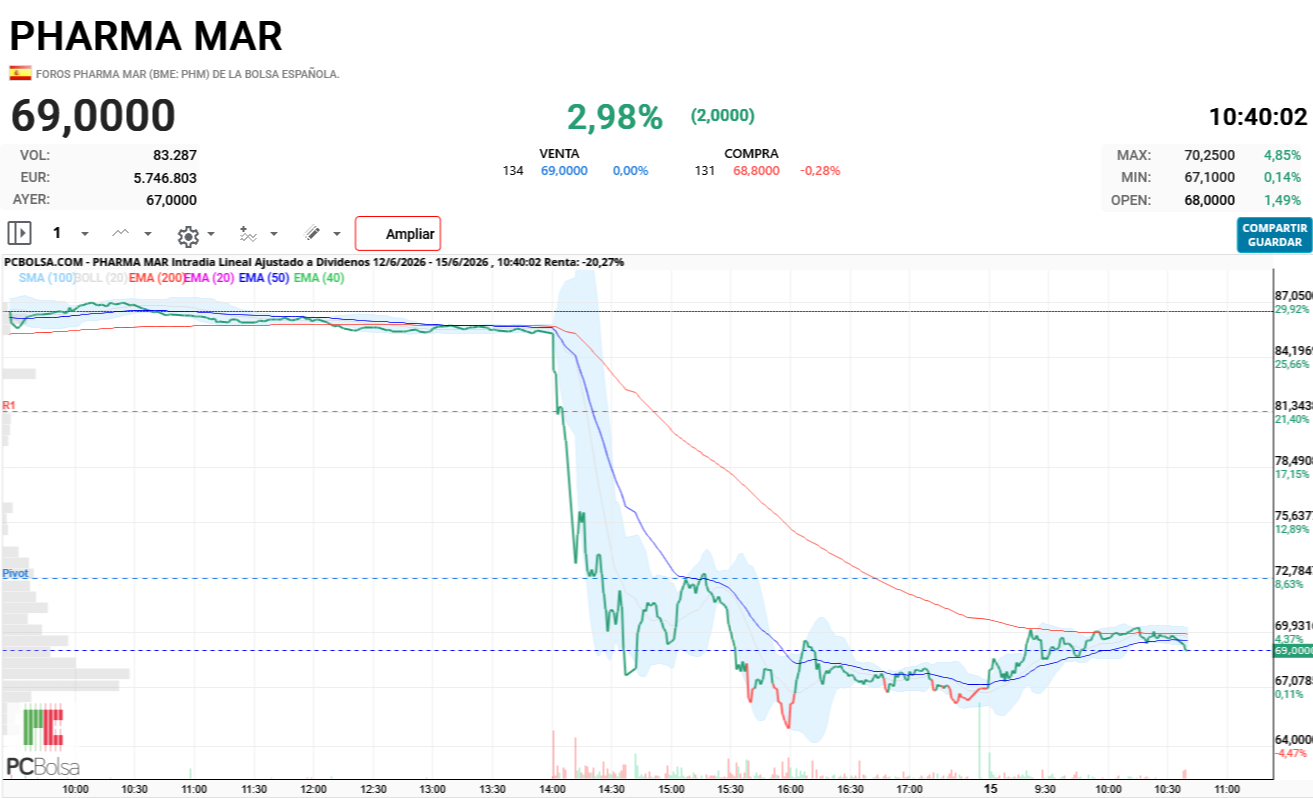Open the timeframe '1' dropdown
The height and width of the screenshot is (798, 1313).
coord(70,233)
